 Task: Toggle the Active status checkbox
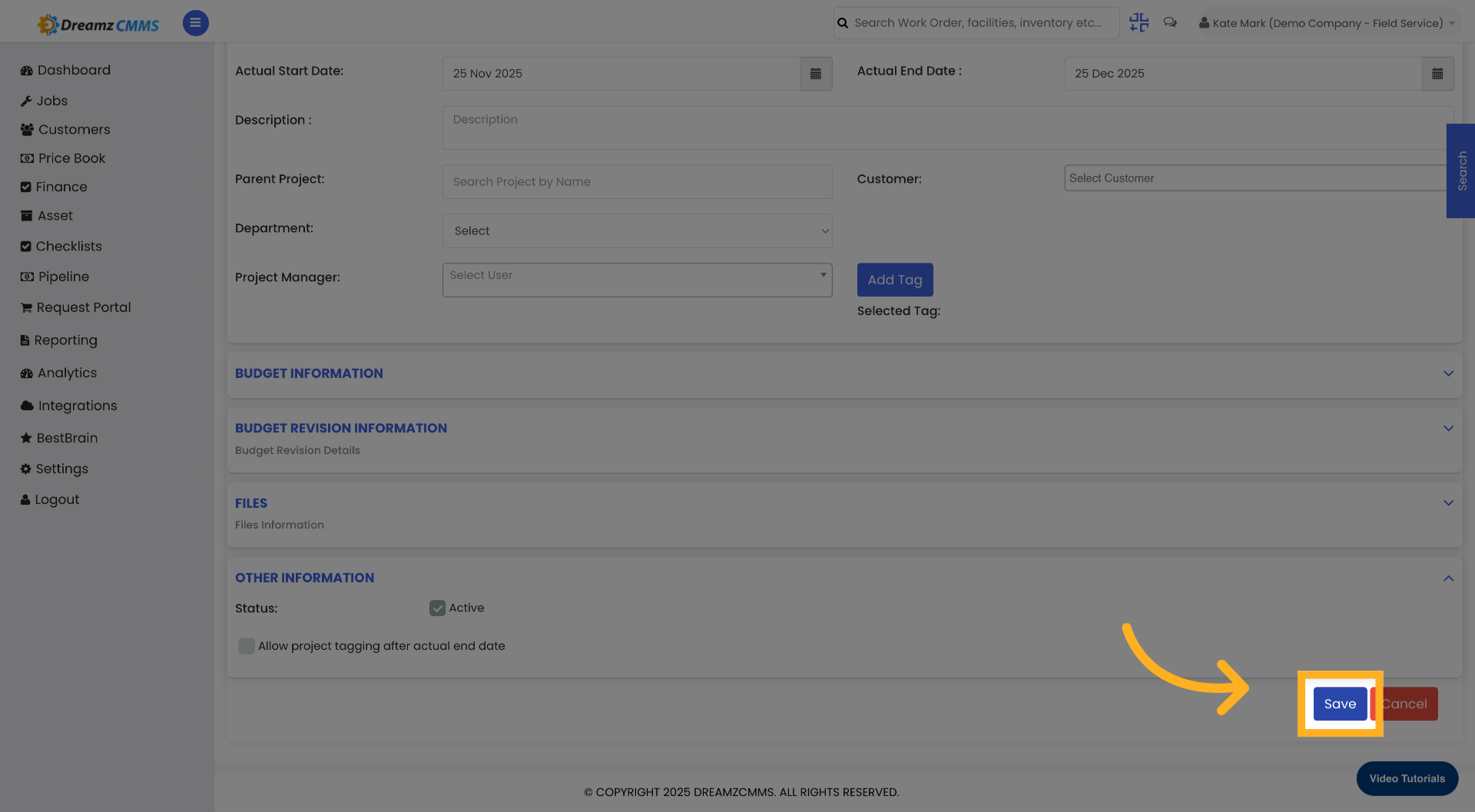point(437,608)
